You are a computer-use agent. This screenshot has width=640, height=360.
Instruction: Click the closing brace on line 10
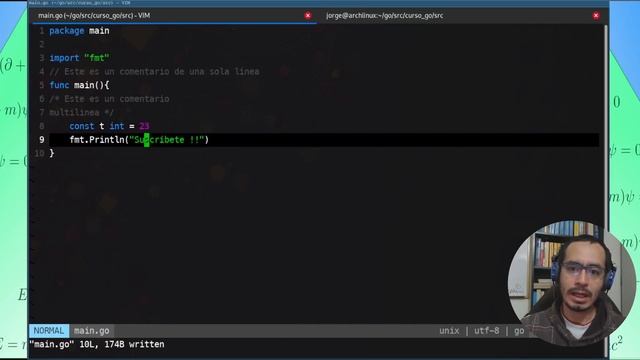click(x=52, y=153)
